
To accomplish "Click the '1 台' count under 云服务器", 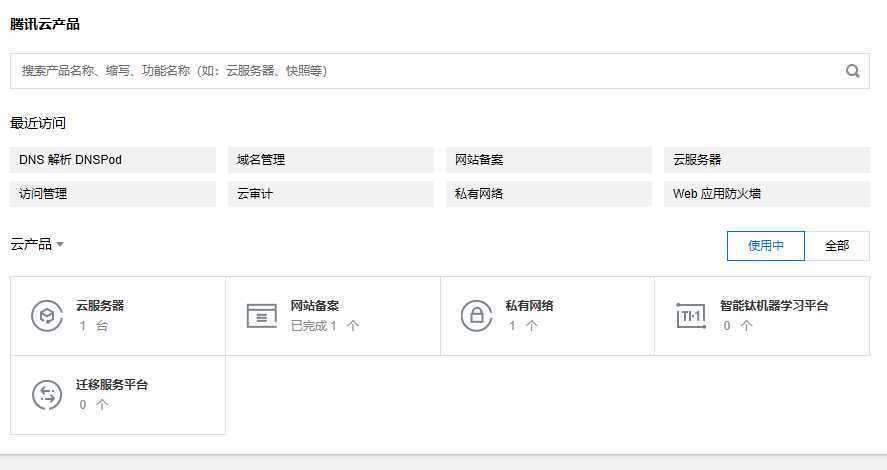I will tap(93, 326).
